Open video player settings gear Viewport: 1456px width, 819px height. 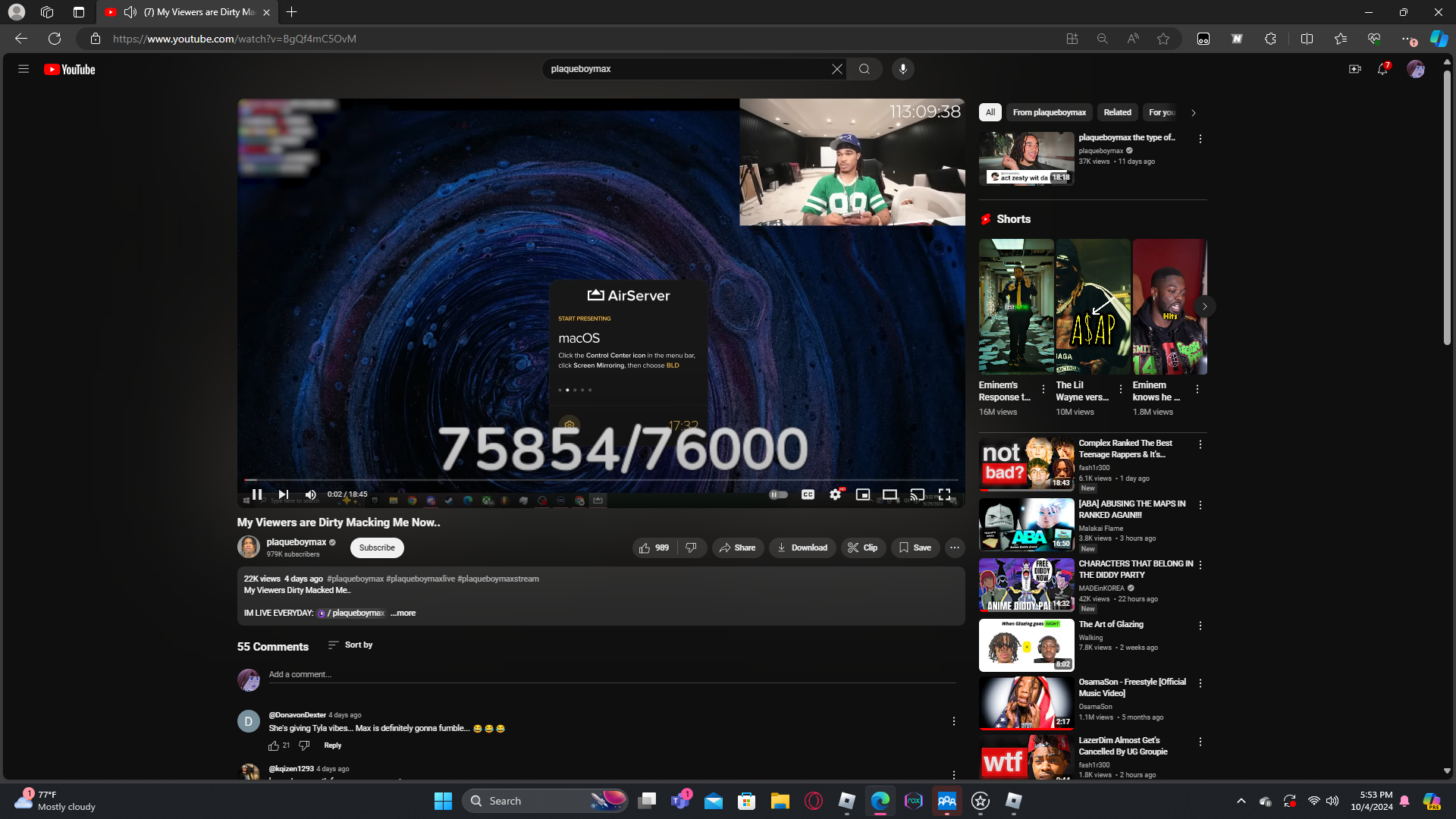(x=835, y=494)
